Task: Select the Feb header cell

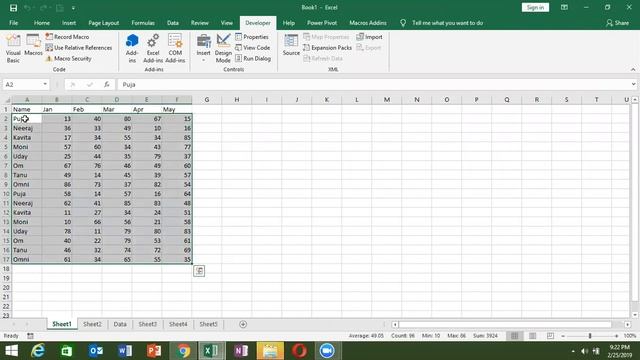Action: pyautogui.click(x=87, y=109)
